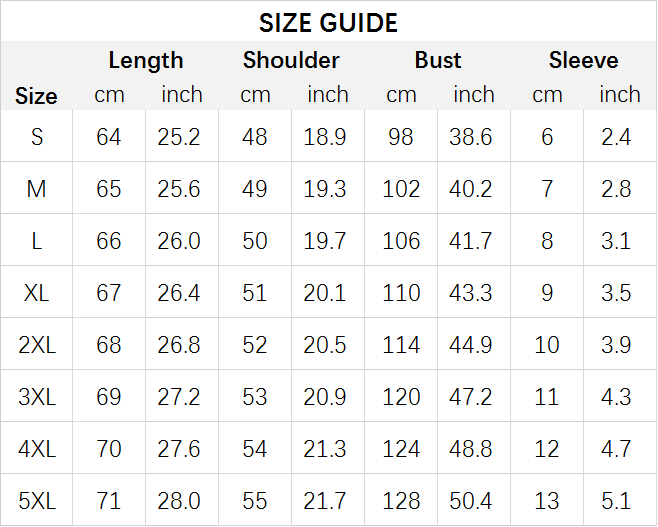Click the S size row label
The image size is (658, 527).
coord(37,136)
